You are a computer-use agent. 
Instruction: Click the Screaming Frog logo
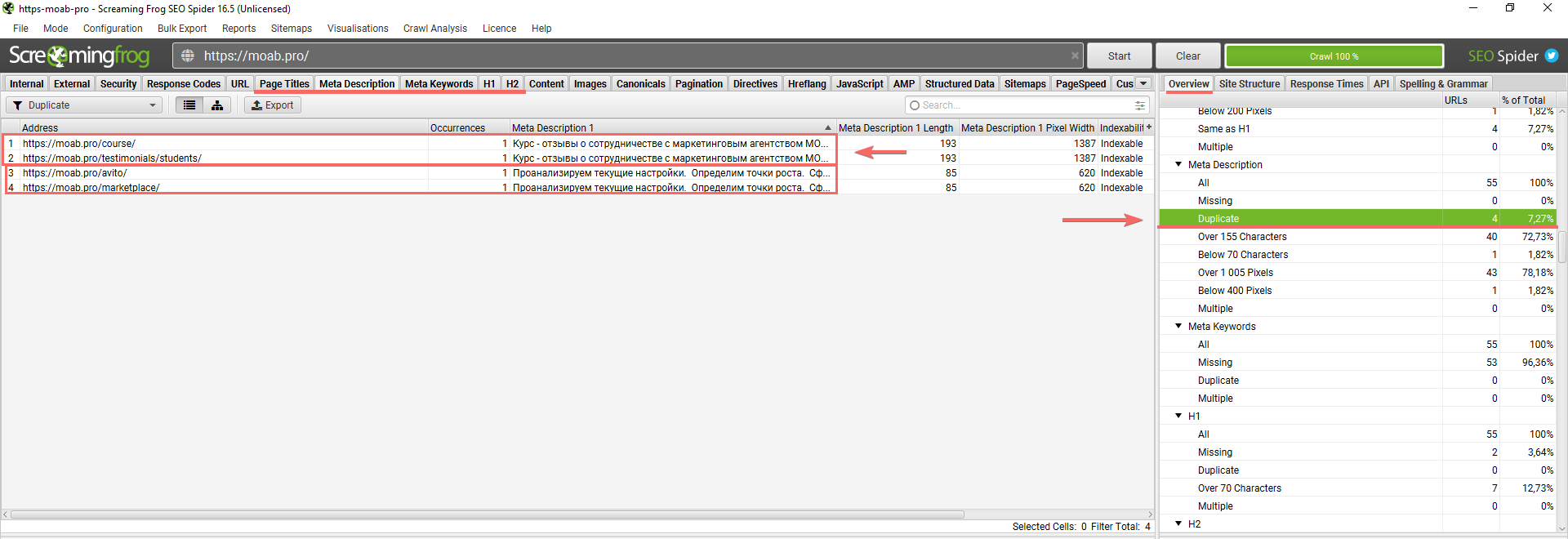pyautogui.click(x=79, y=56)
